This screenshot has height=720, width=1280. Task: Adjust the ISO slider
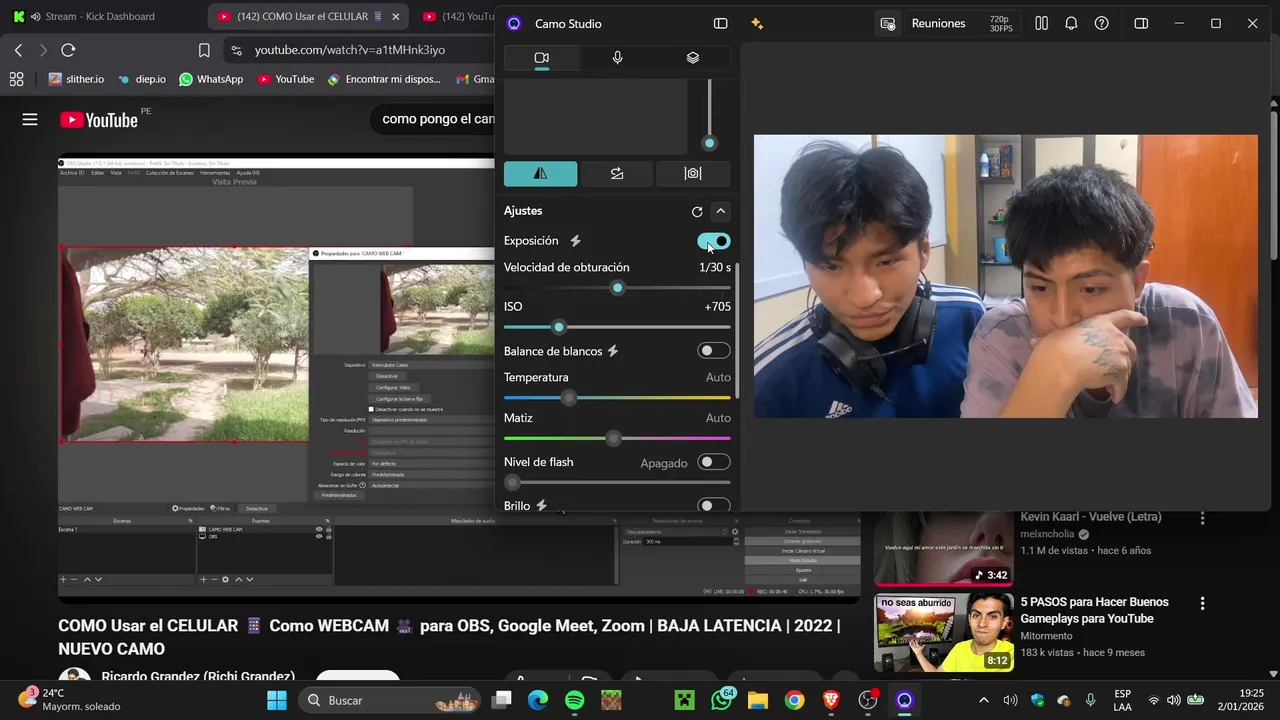(617, 327)
